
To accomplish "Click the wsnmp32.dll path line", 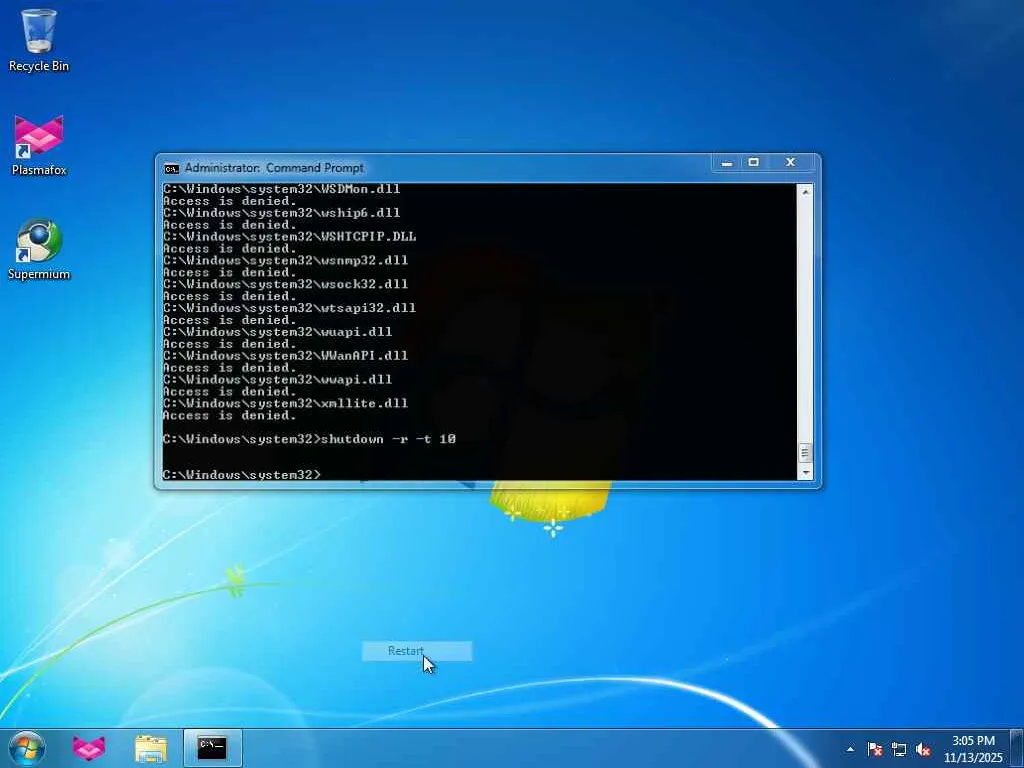I will point(285,261).
